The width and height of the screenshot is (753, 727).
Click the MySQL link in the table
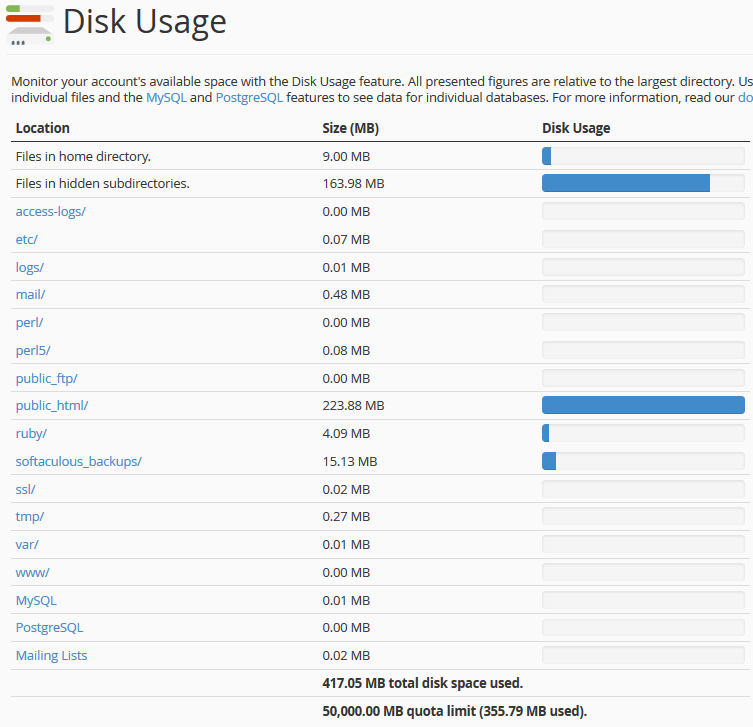(x=36, y=601)
